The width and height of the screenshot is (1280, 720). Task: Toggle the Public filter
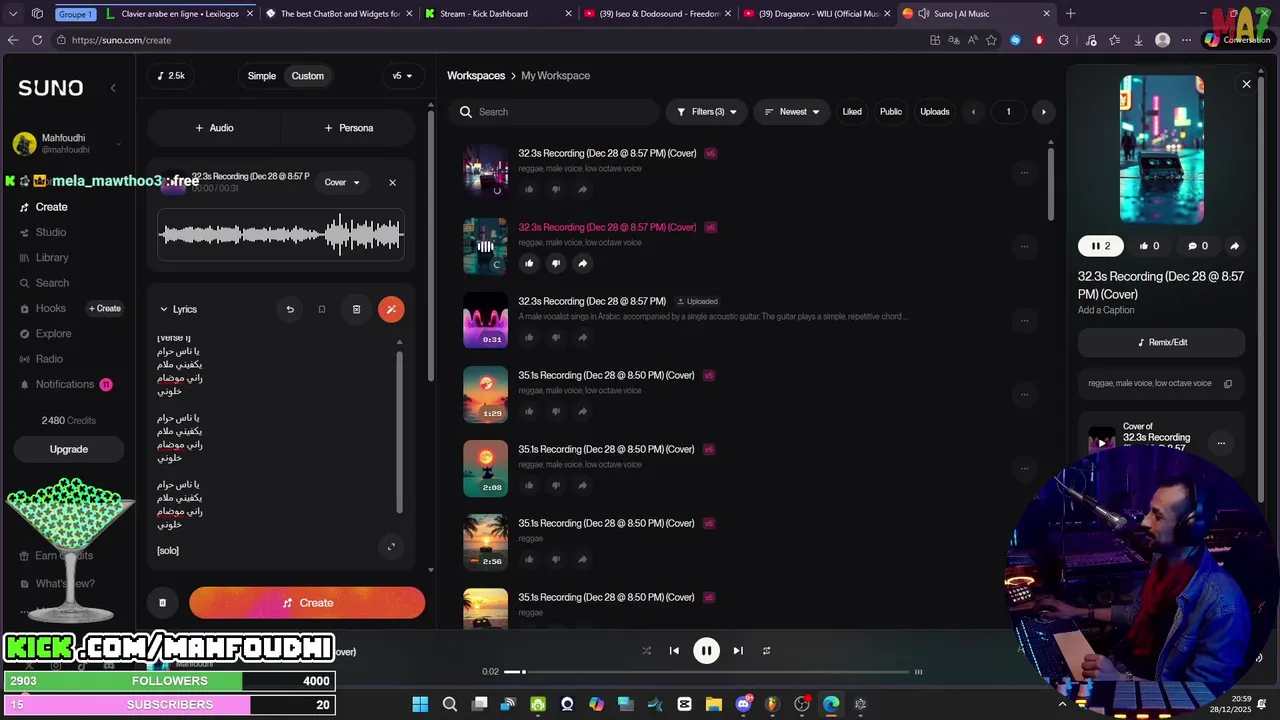[x=891, y=112]
